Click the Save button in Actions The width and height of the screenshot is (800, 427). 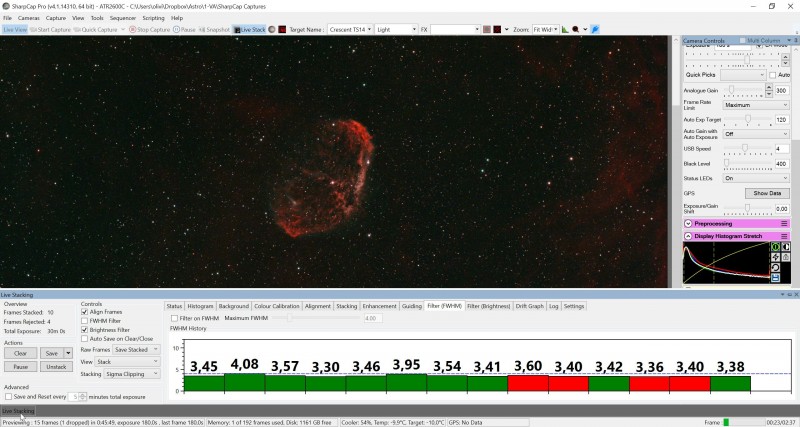tap(52, 353)
